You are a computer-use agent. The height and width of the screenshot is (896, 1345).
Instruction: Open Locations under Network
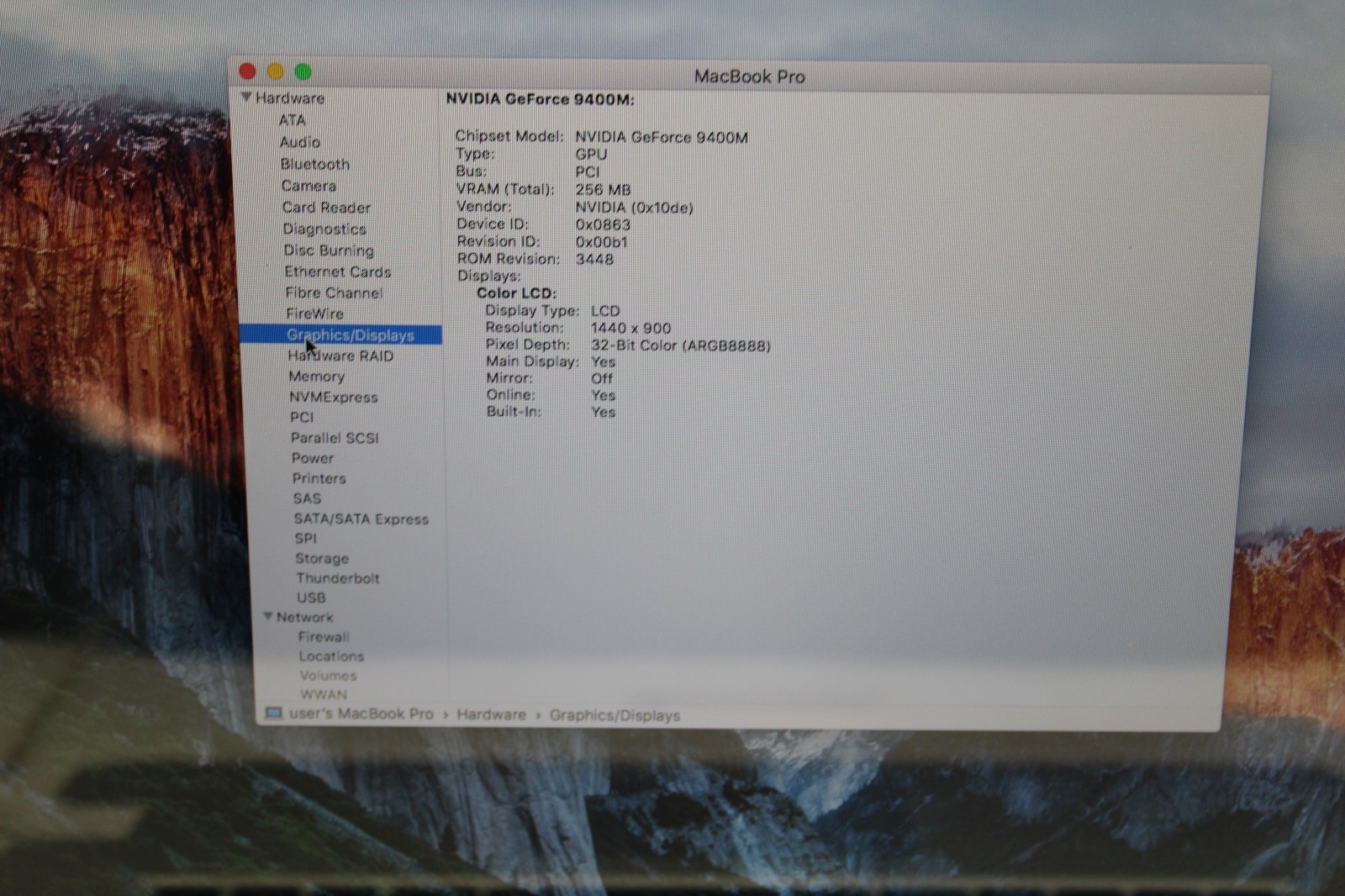click(331, 656)
